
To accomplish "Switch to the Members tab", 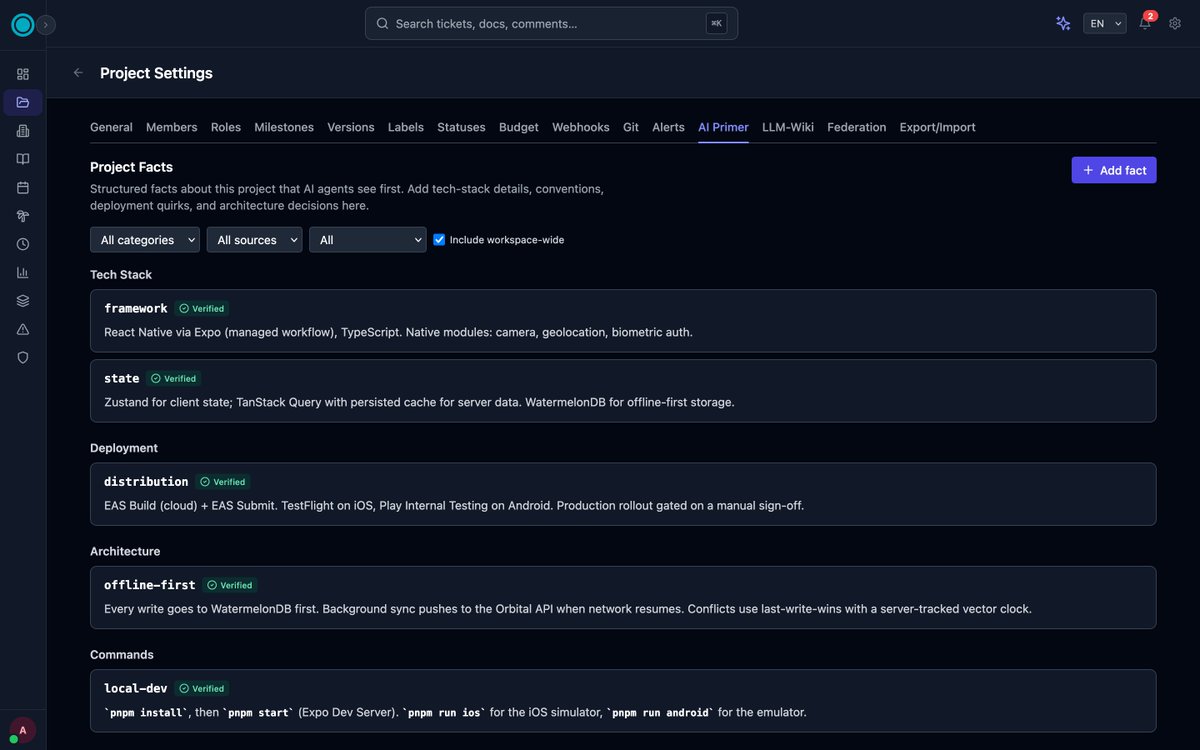I will 172,127.
